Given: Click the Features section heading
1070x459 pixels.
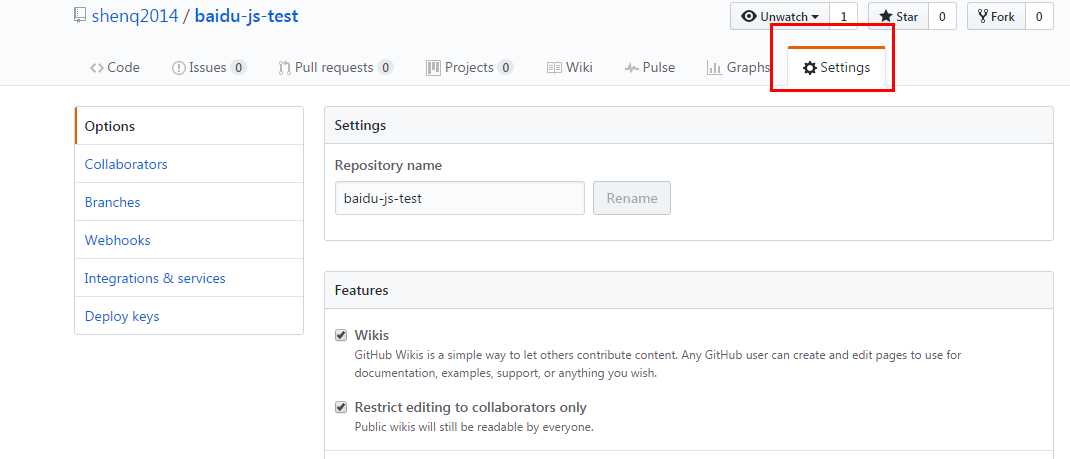Looking at the screenshot, I should click(x=362, y=291).
